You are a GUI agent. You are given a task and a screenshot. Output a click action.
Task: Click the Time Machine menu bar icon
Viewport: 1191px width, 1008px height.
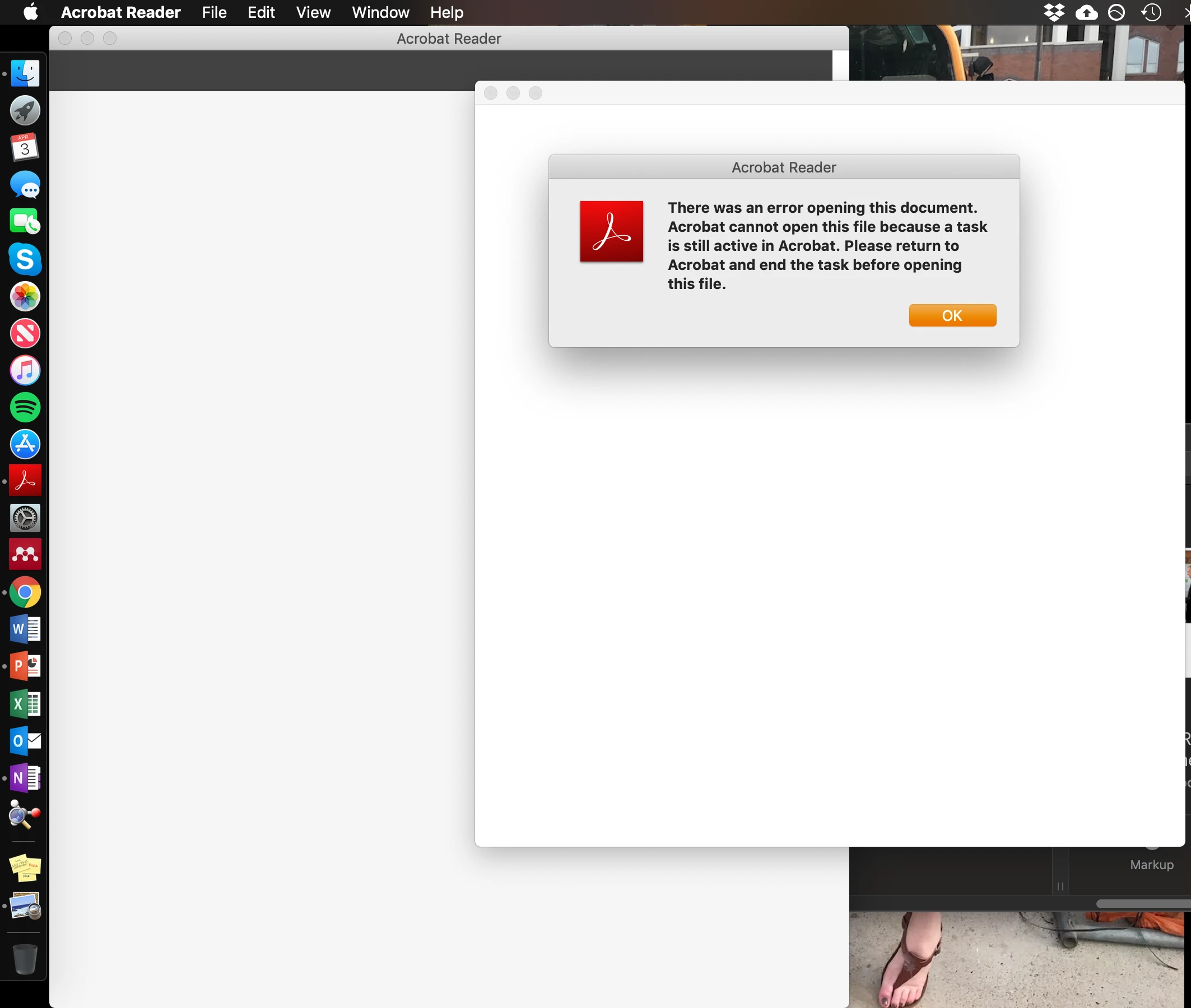(1151, 12)
